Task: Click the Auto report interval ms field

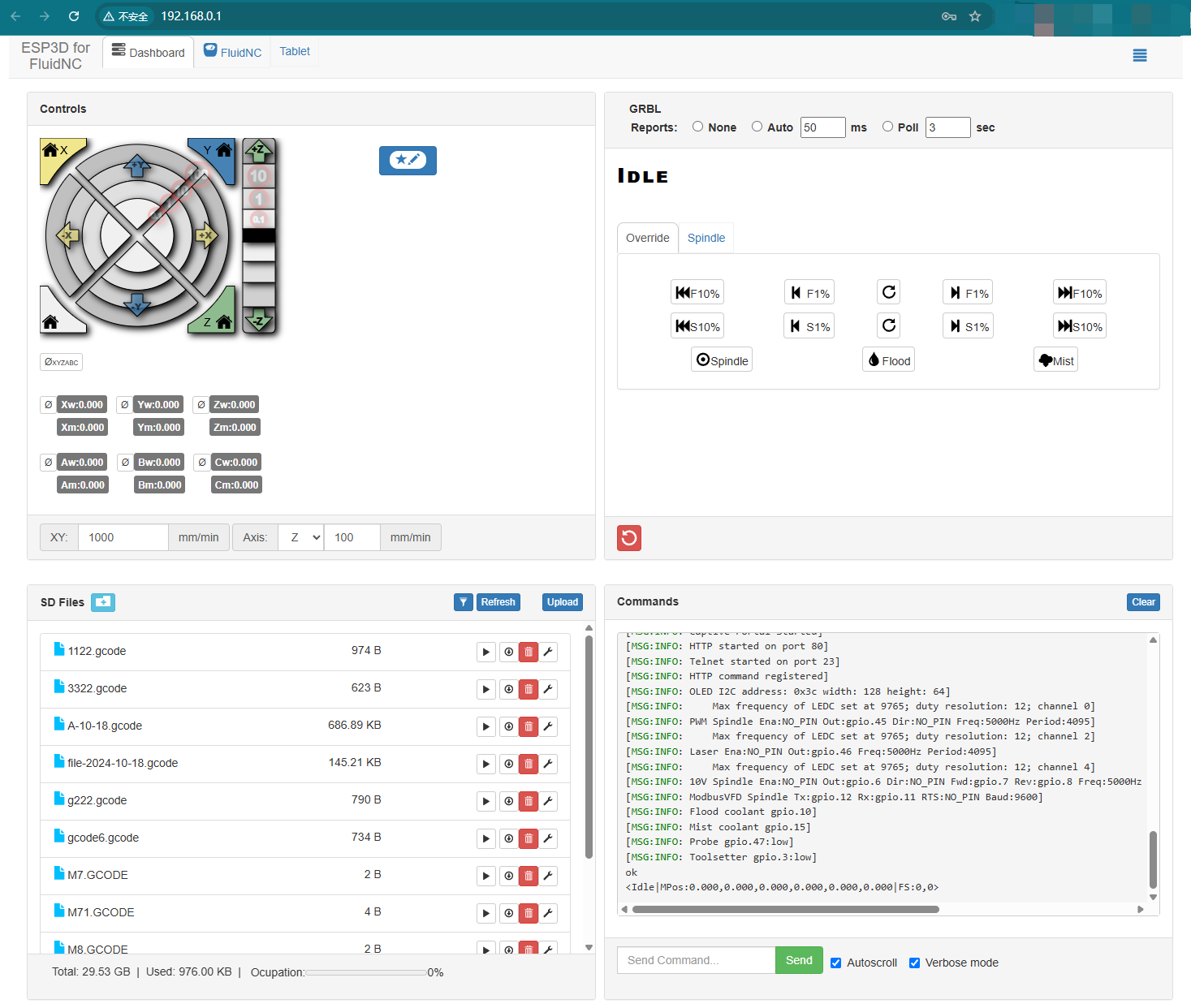Action: pyautogui.click(x=823, y=127)
